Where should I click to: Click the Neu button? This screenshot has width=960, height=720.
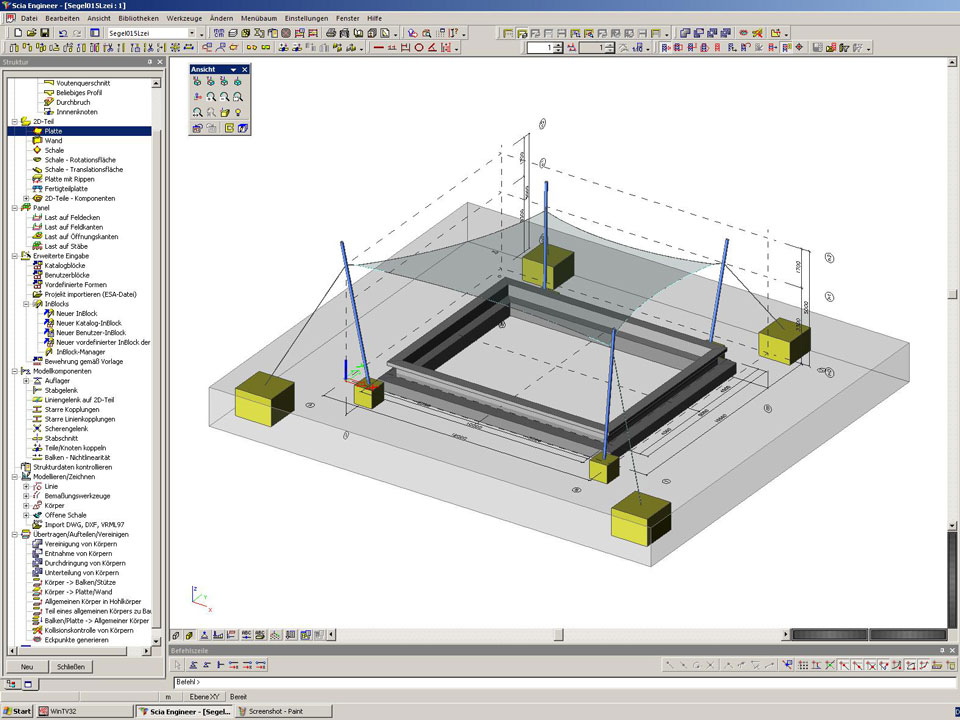click(27, 666)
